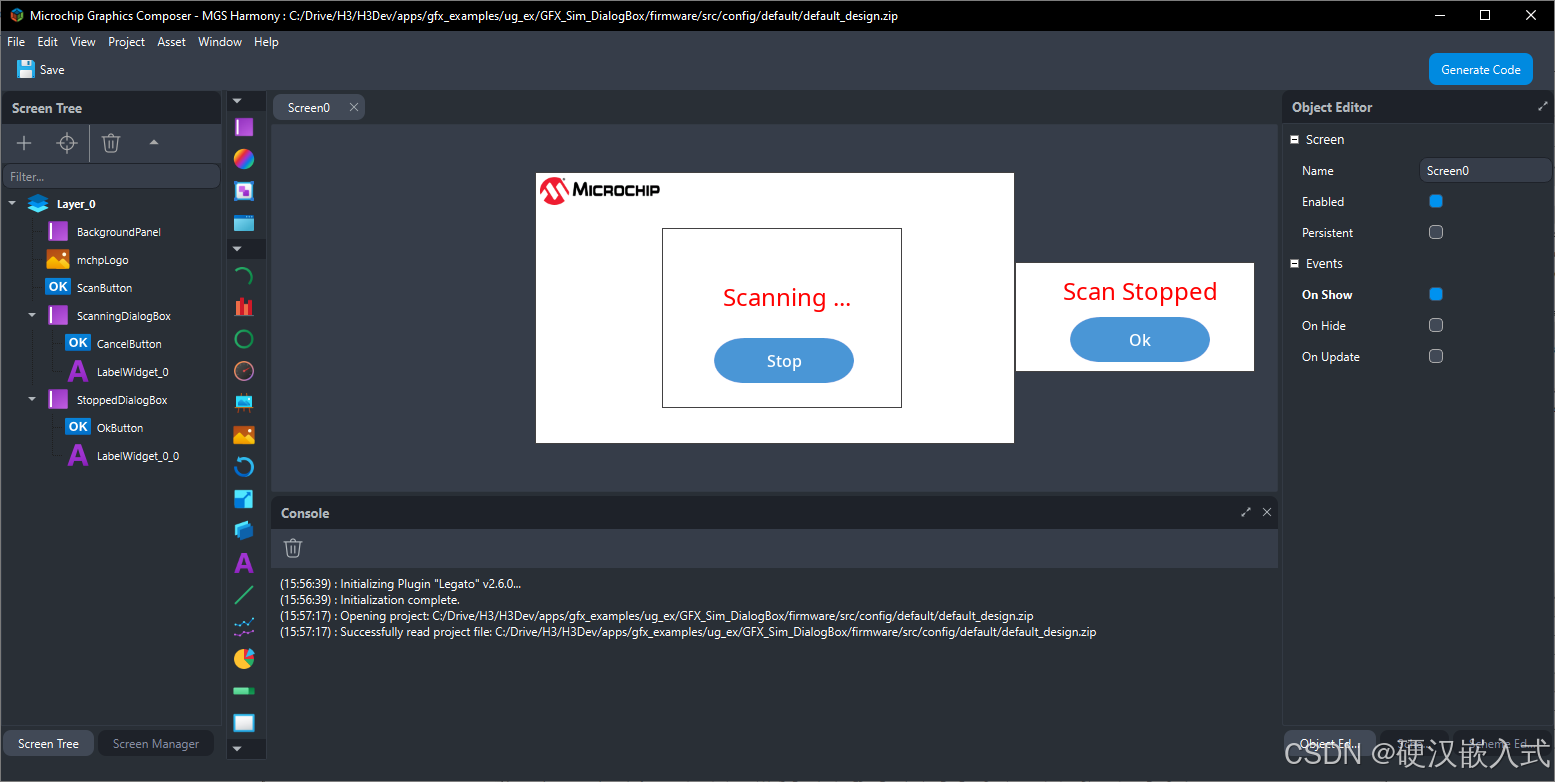This screenshot has height=782, width=1555.
Task: Select the Window widget tool in toolbox
Action: 244,223
